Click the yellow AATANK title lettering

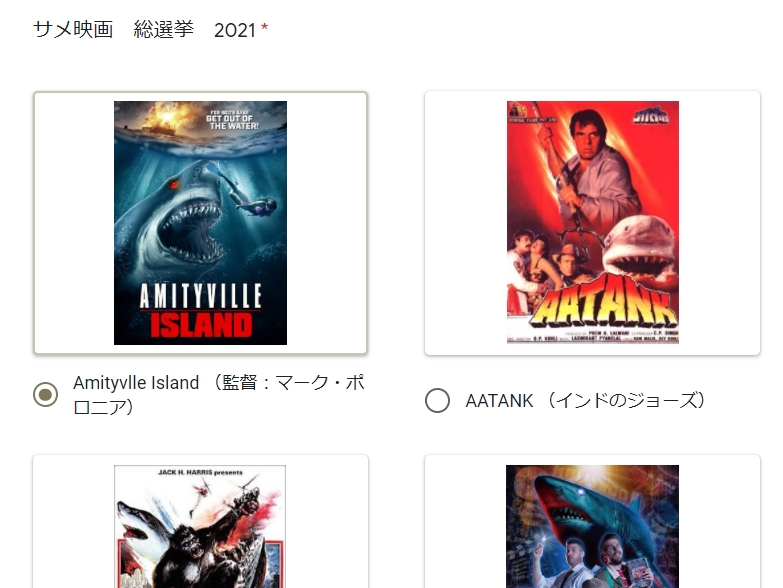tap(604, 304)
